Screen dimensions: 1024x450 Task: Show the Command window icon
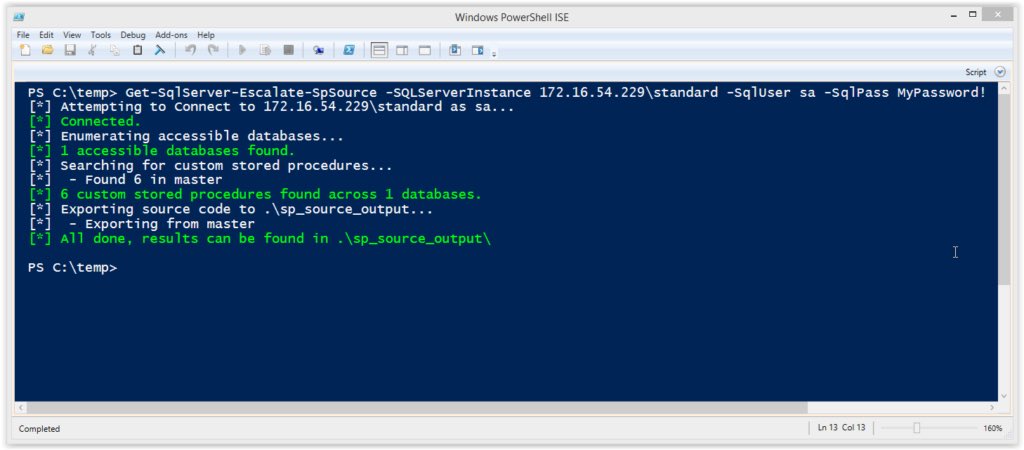click(x=455, y=50)
